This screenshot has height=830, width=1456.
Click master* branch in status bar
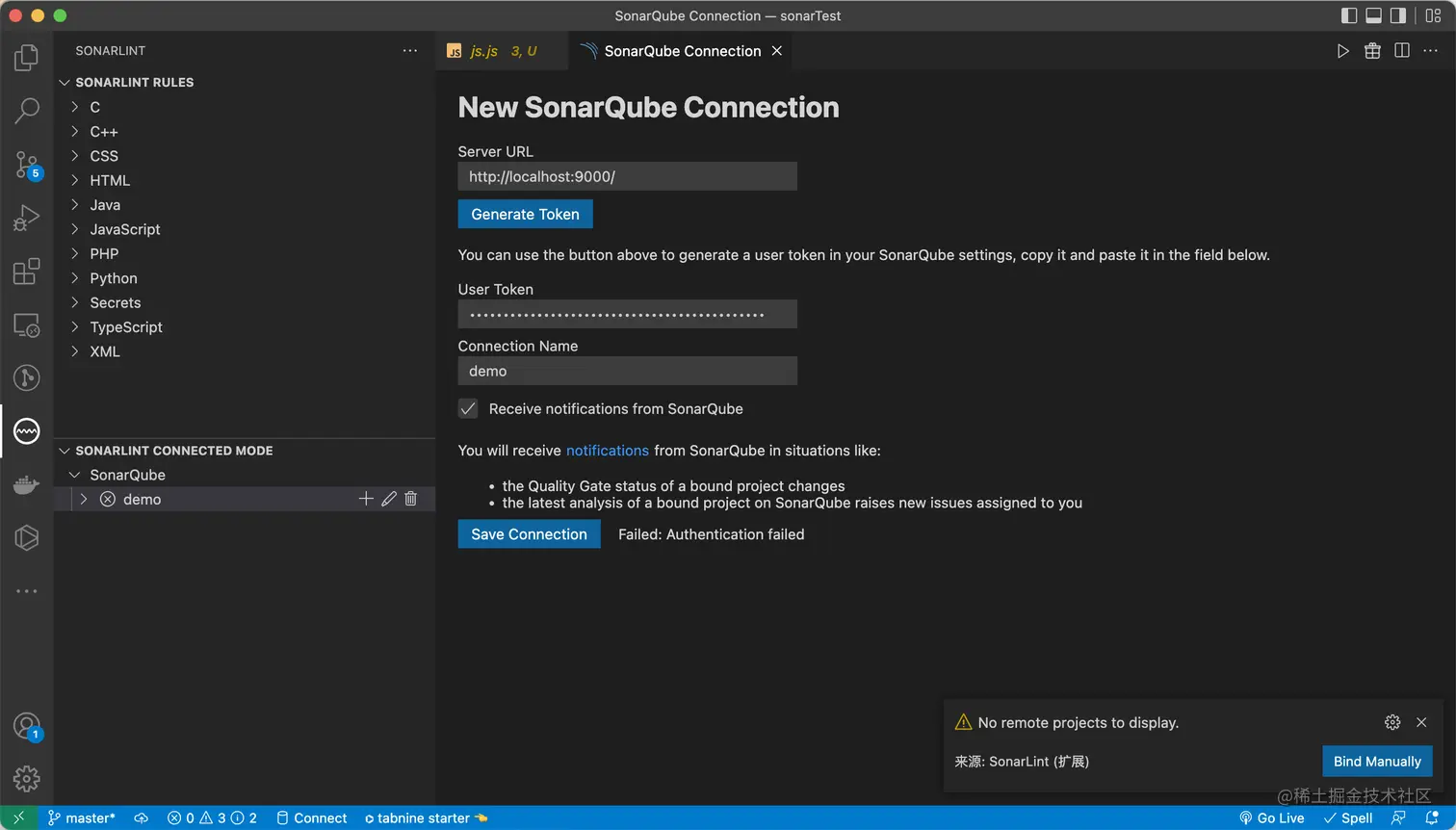82,817
